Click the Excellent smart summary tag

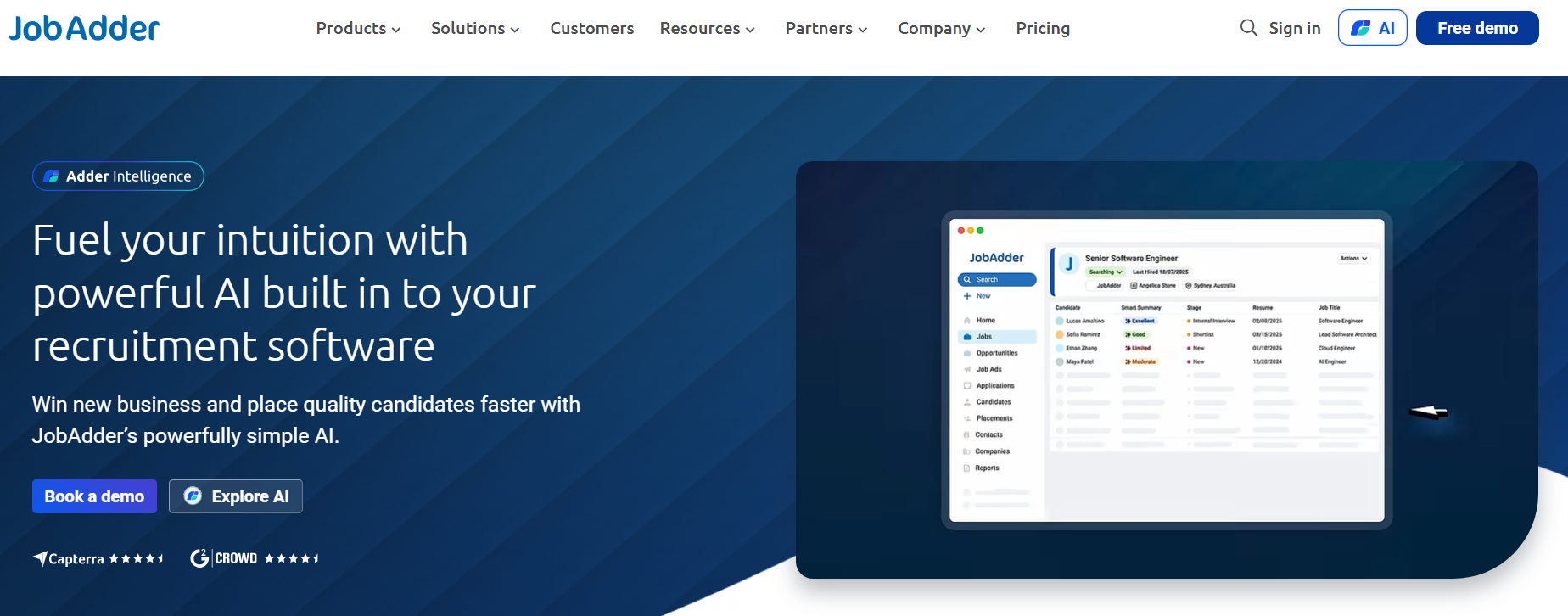pos(1140,322)
